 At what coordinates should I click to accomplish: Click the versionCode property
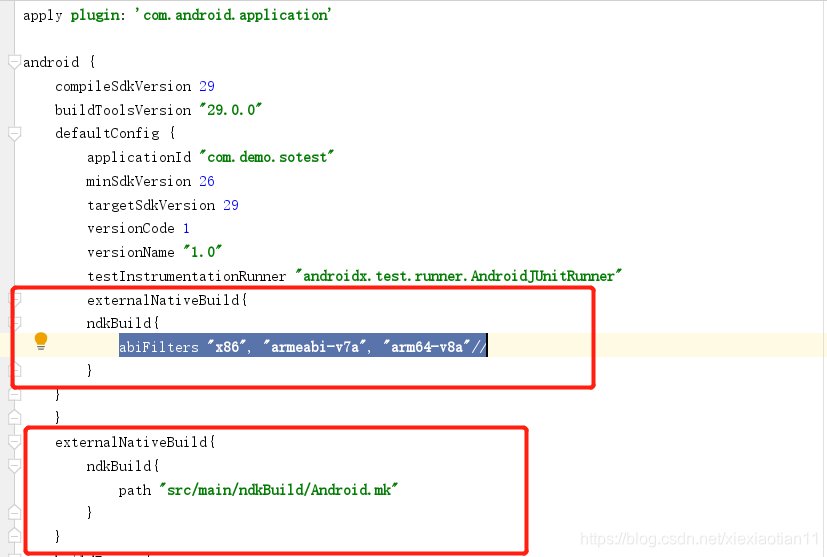pos(130,228)
